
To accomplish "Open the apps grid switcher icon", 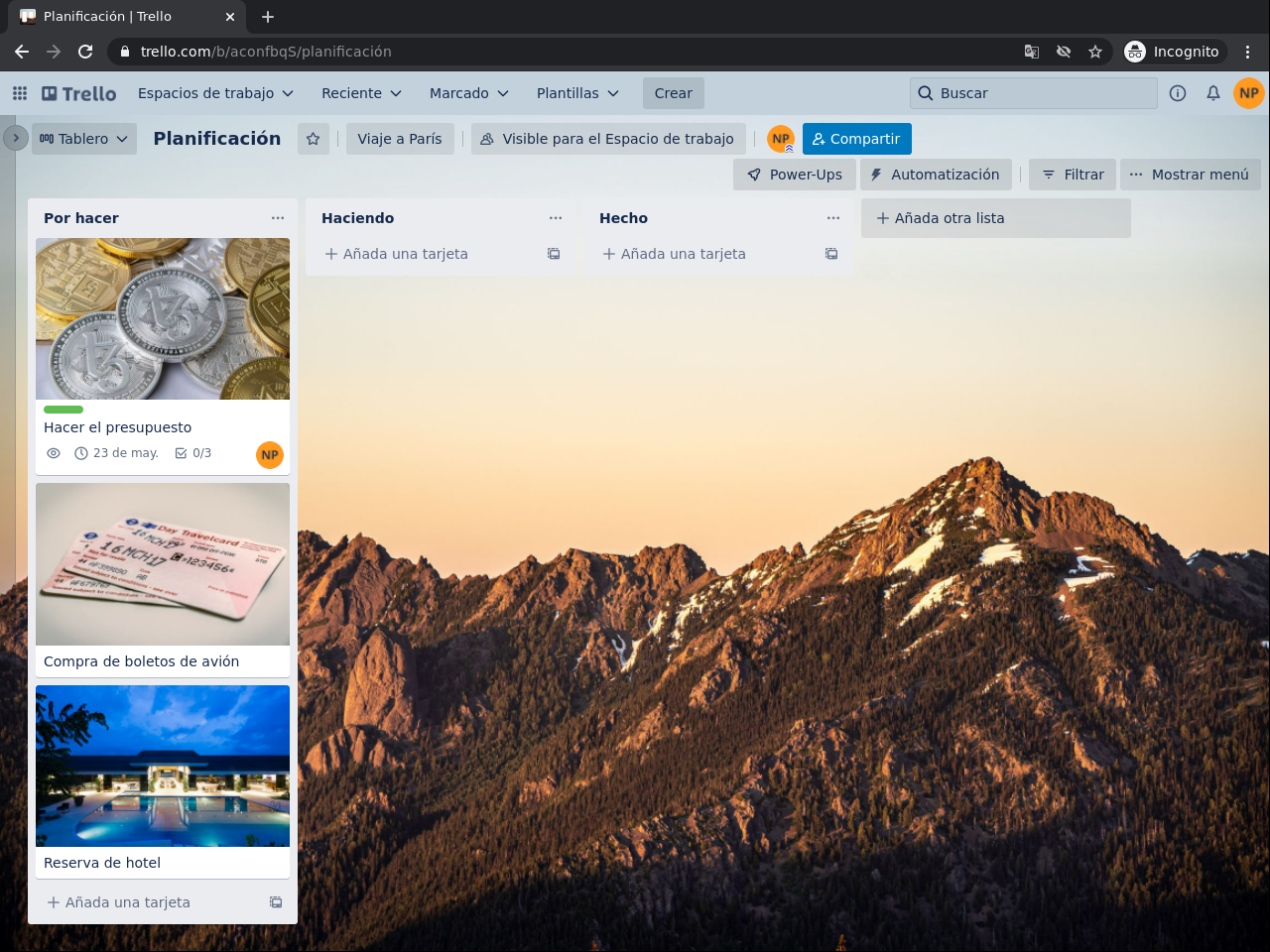I will (x=20, y=93).
